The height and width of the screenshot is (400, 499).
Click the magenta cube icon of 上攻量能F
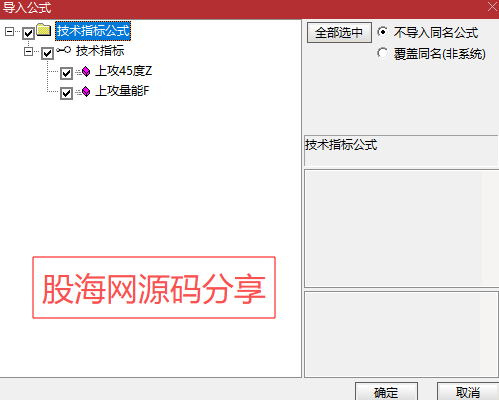click(x=86, y=92)
